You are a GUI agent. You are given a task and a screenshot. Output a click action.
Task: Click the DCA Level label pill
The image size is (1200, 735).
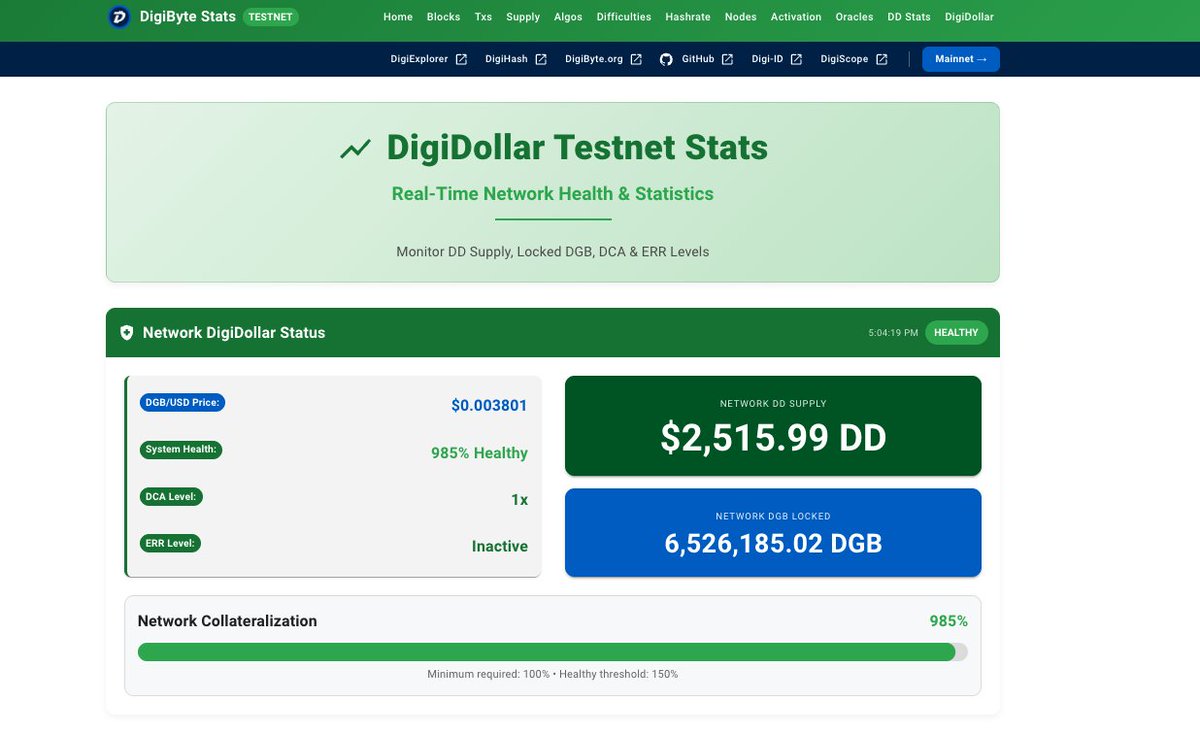pos(171,497)
